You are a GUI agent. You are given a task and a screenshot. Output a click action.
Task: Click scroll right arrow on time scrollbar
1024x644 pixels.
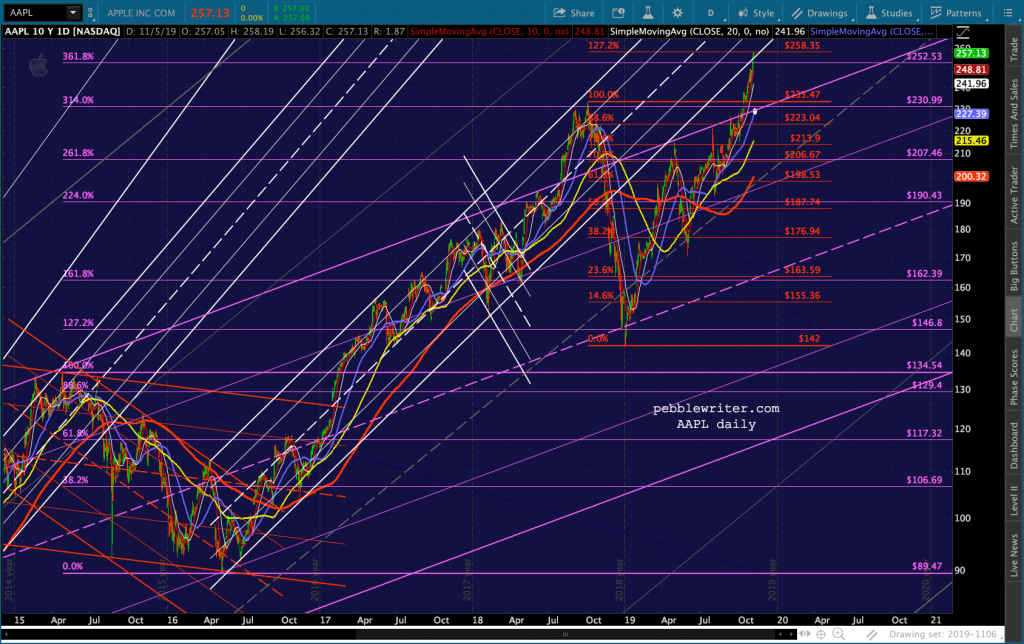point(791,634)
